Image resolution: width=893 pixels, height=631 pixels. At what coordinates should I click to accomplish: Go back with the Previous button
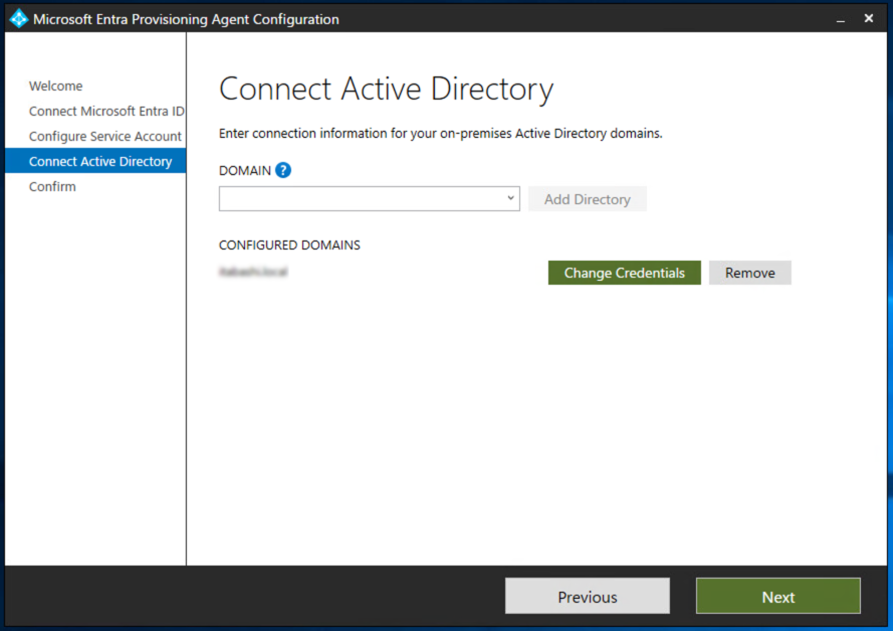click(587, 596)
